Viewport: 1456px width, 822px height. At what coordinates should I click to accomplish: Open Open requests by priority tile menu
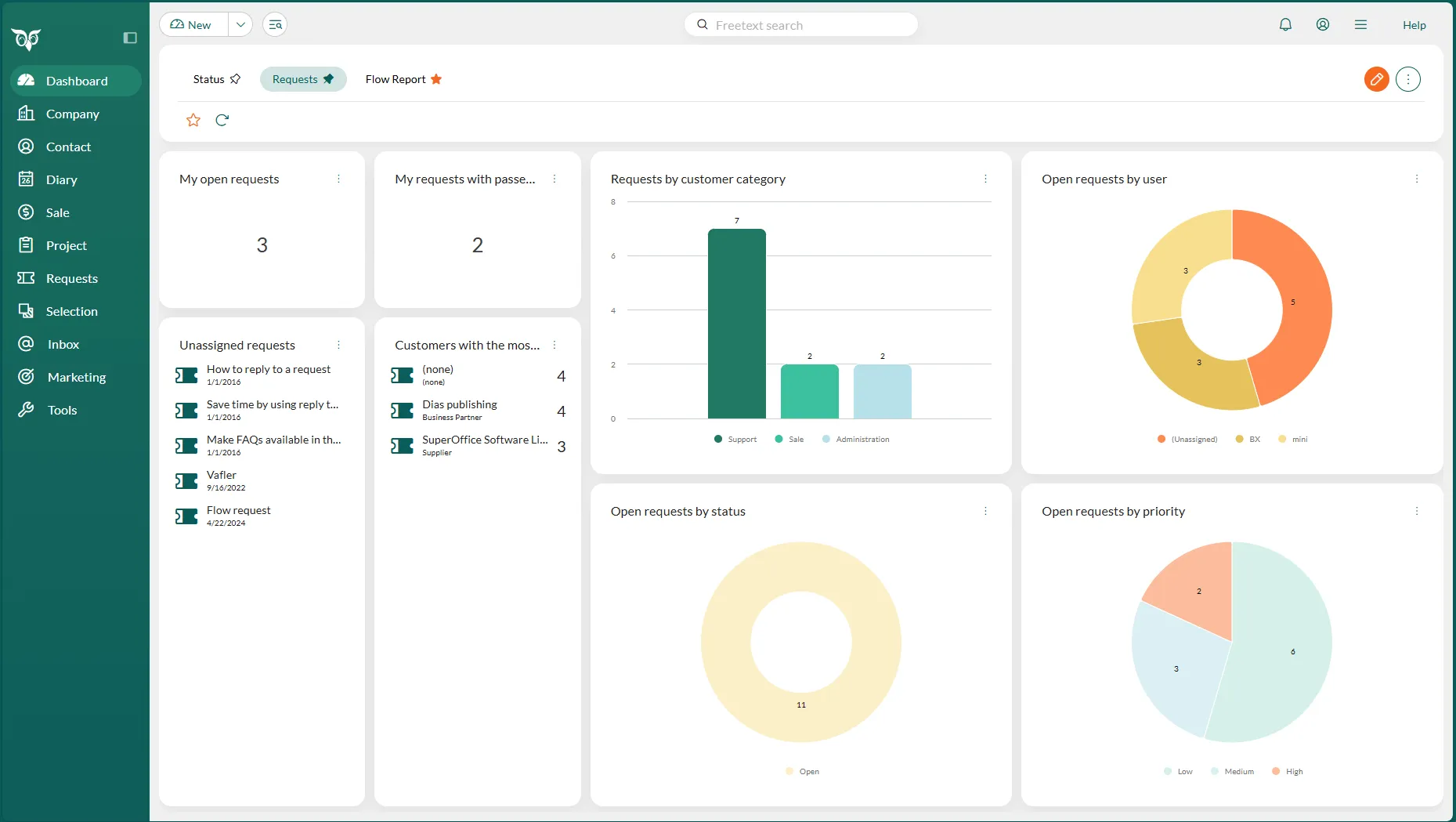click(1416, 512)
